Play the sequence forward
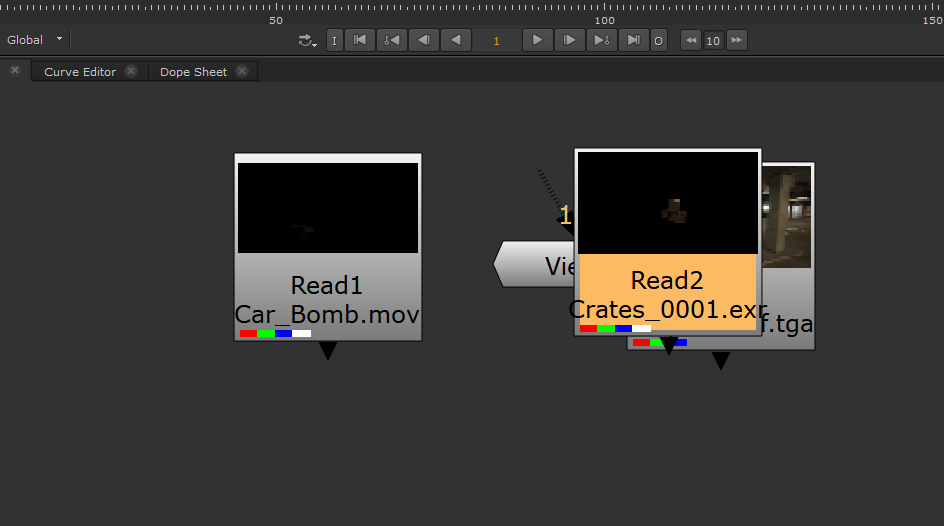 coord(538,40)
